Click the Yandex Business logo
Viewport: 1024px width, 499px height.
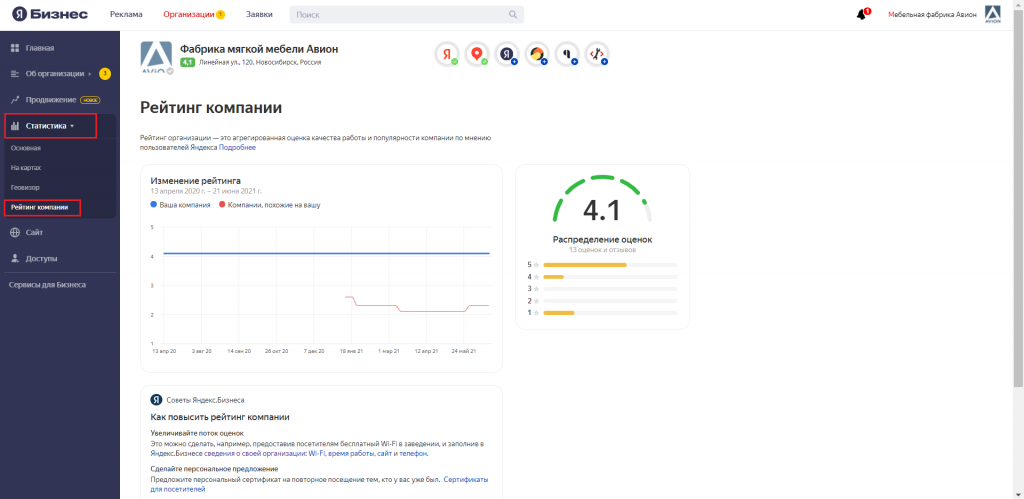coord(50,15)
